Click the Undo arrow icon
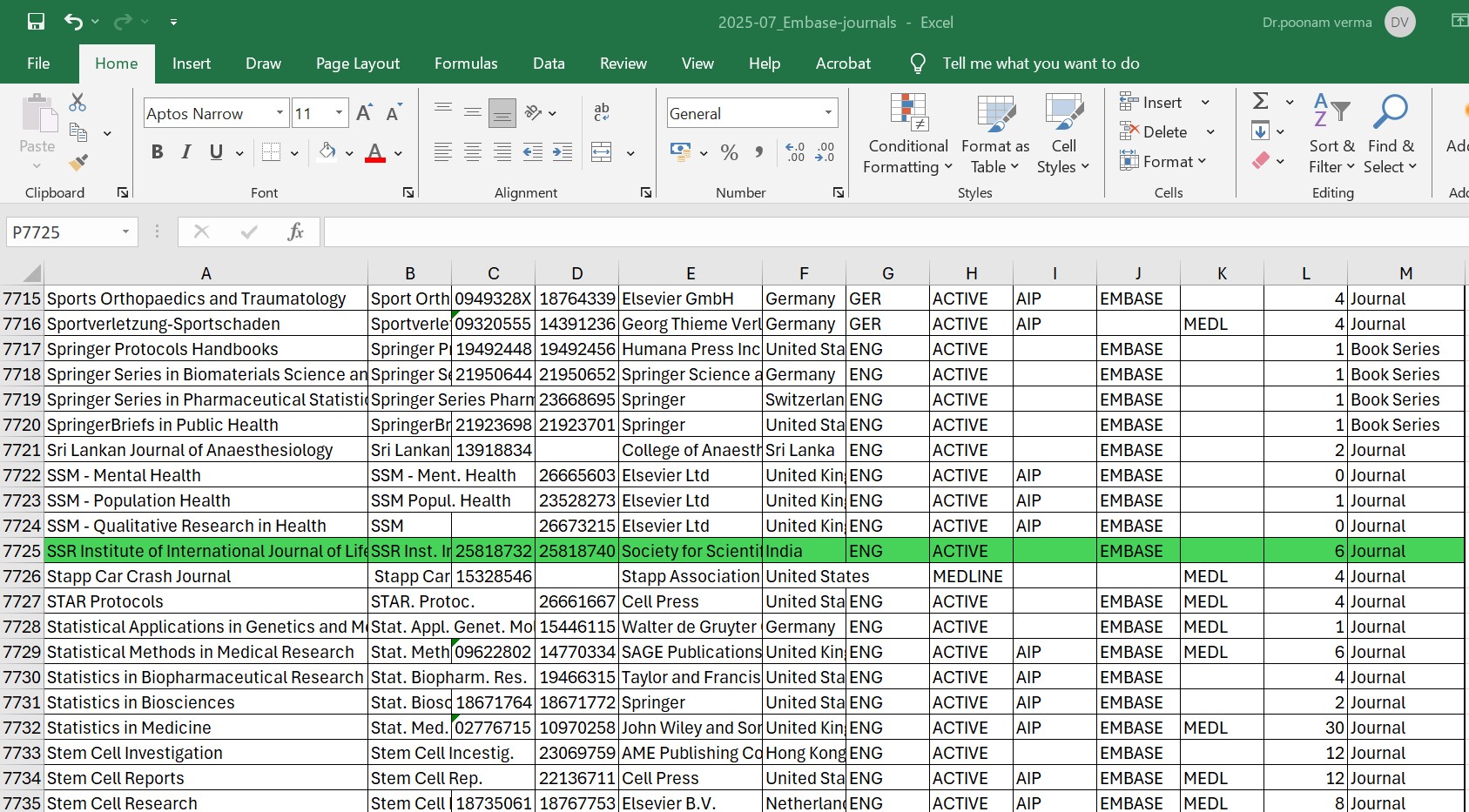 tap(74, 22)
